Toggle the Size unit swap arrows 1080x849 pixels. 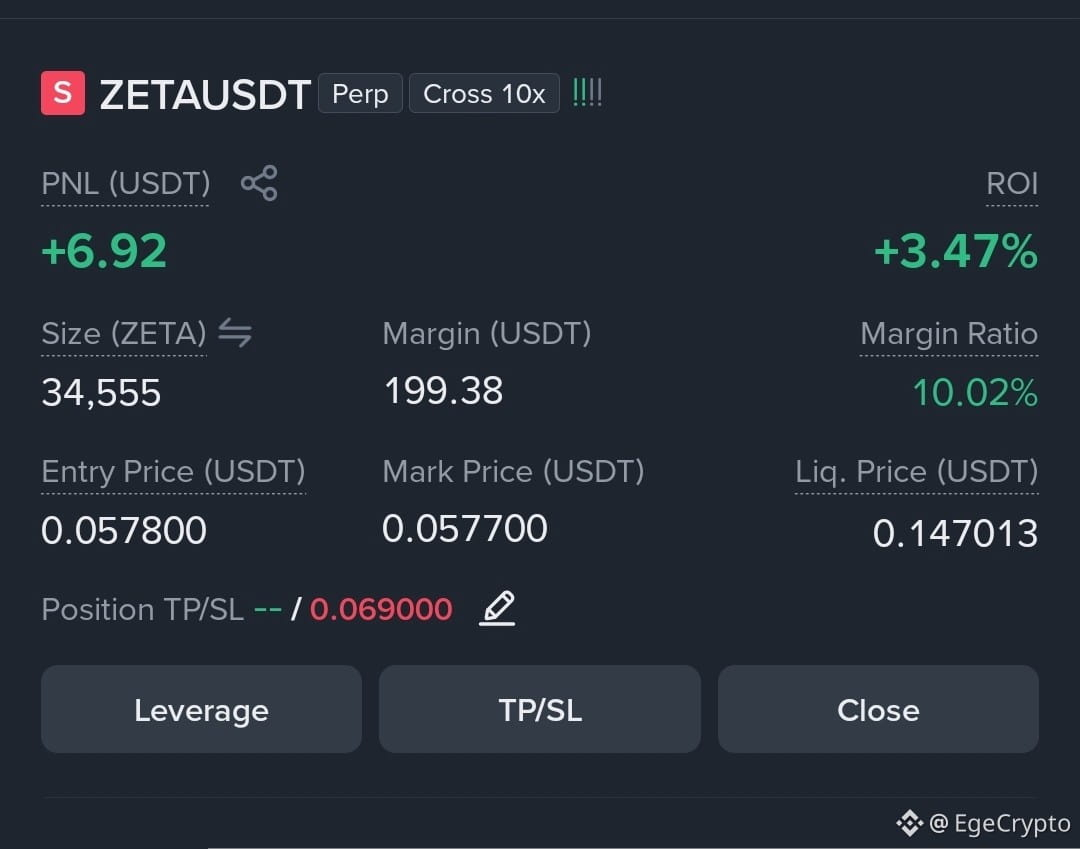[235, 333]
